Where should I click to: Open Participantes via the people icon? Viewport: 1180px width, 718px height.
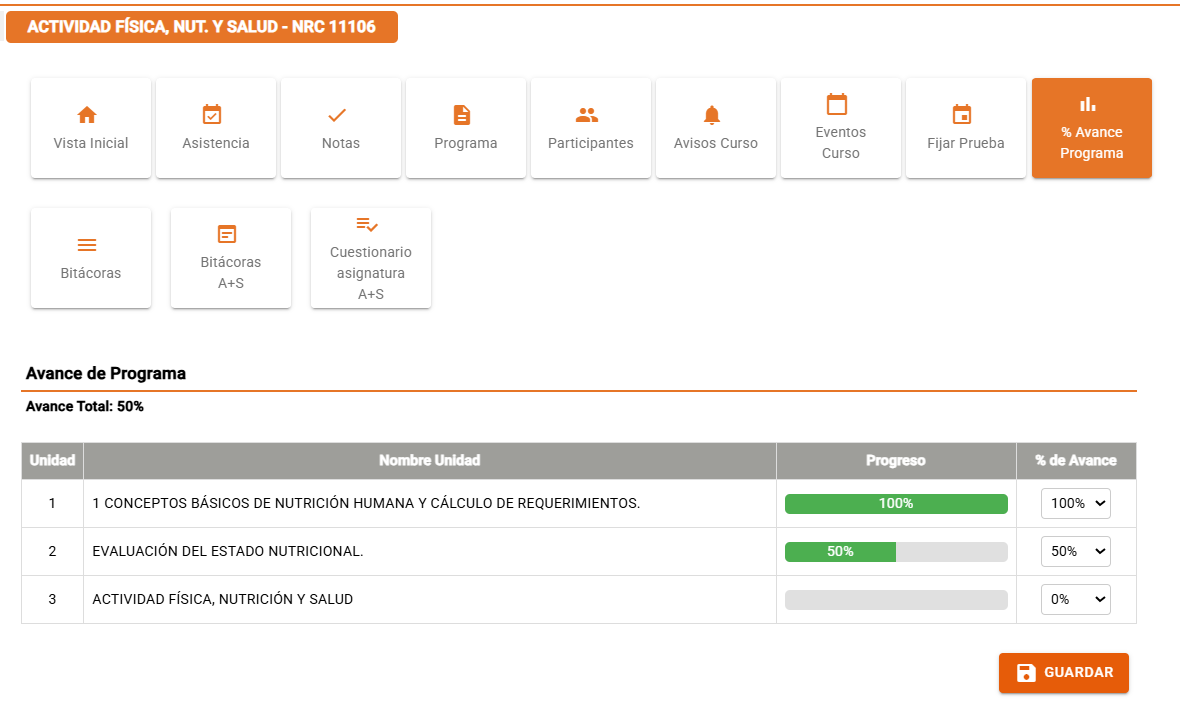click(590, 113)
